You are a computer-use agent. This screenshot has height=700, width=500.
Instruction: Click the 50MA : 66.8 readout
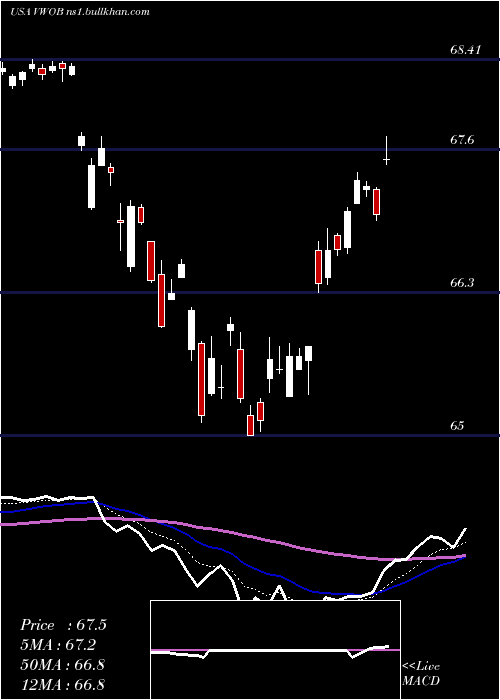click(62, 665)
